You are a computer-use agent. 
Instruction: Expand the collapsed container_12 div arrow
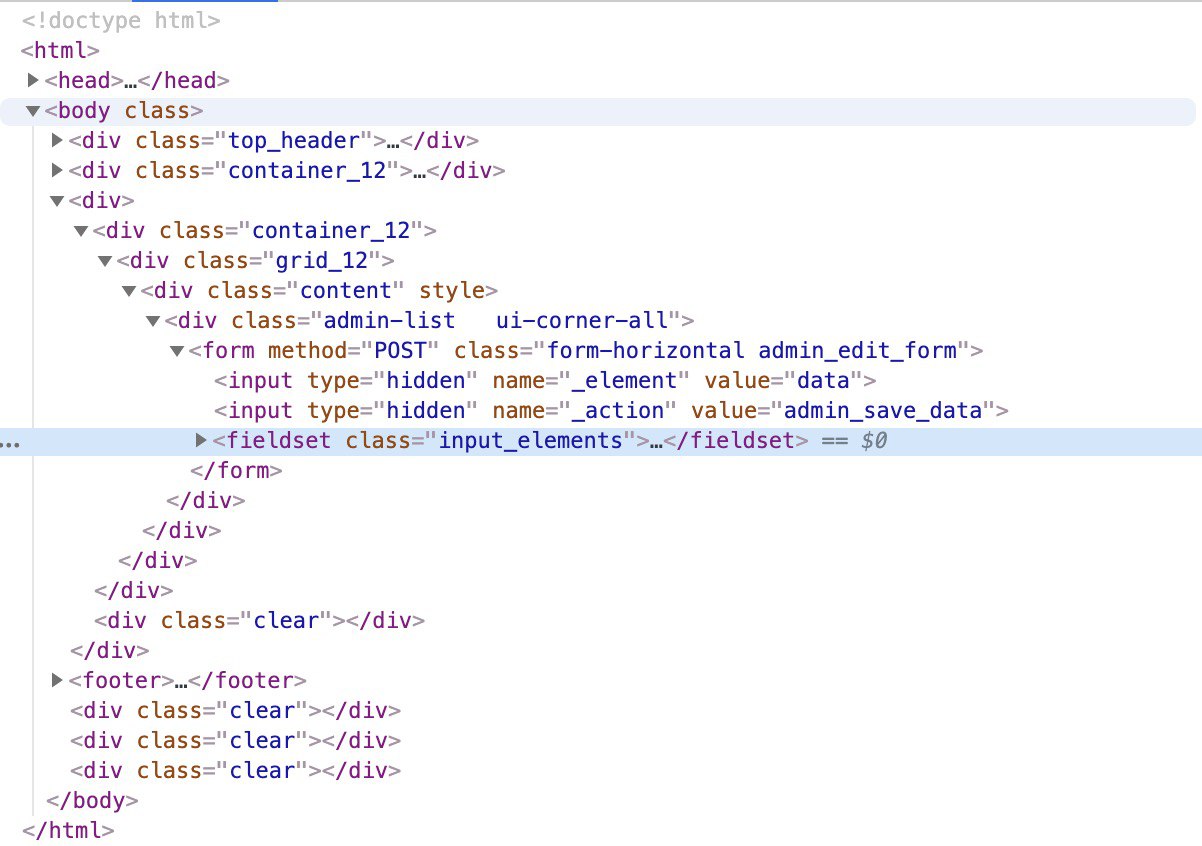(58, 170)
